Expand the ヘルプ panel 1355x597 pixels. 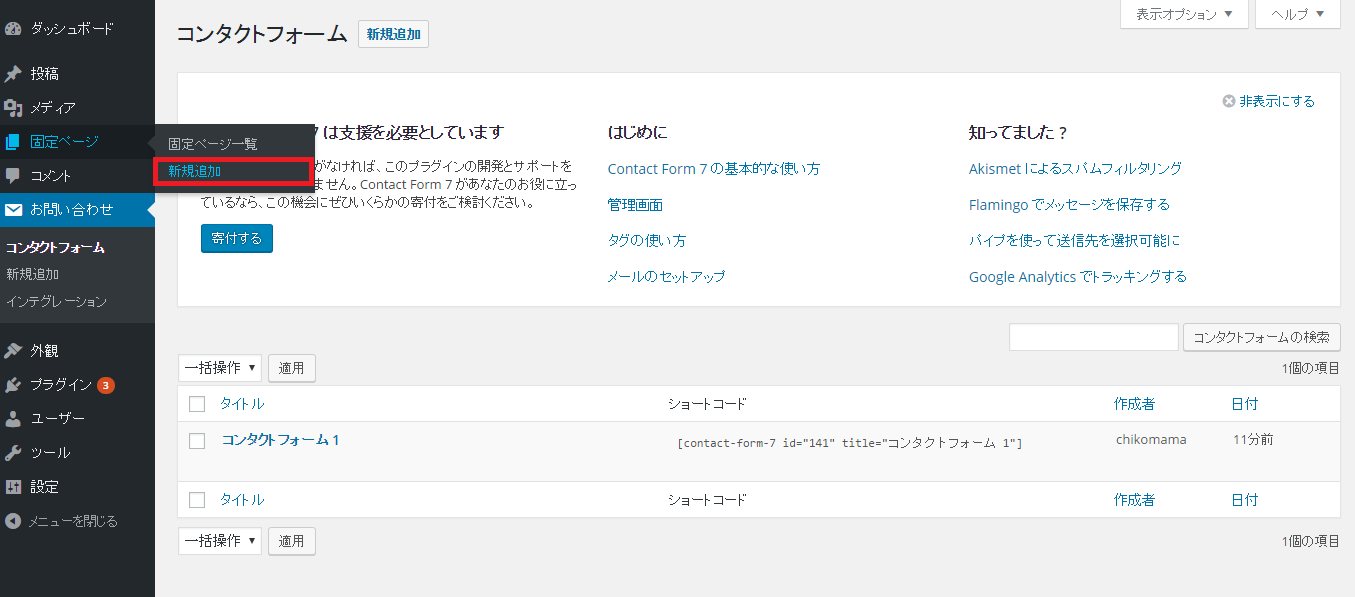[x=1297, y=14]
